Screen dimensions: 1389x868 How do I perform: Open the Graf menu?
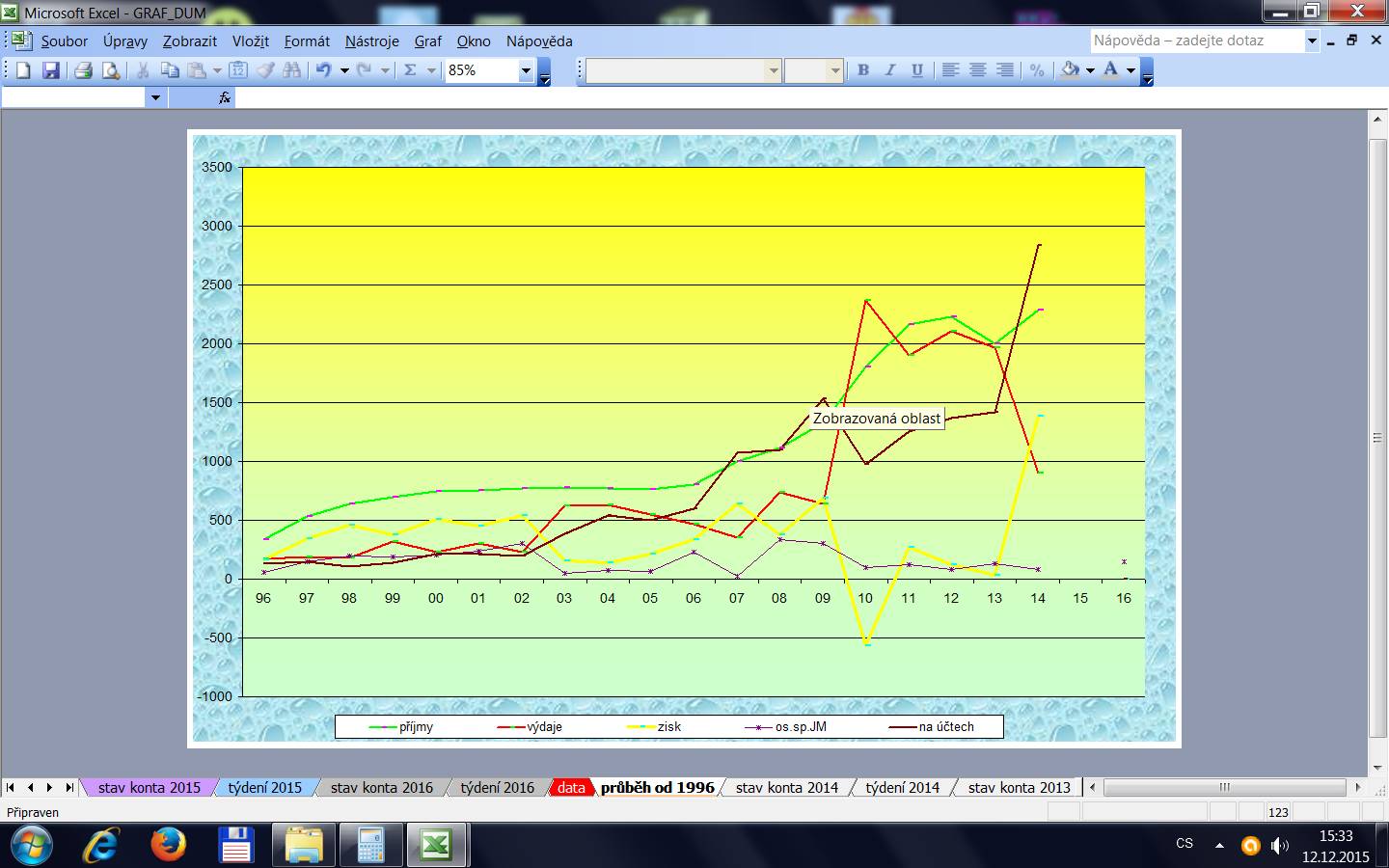tap(428, 41)
